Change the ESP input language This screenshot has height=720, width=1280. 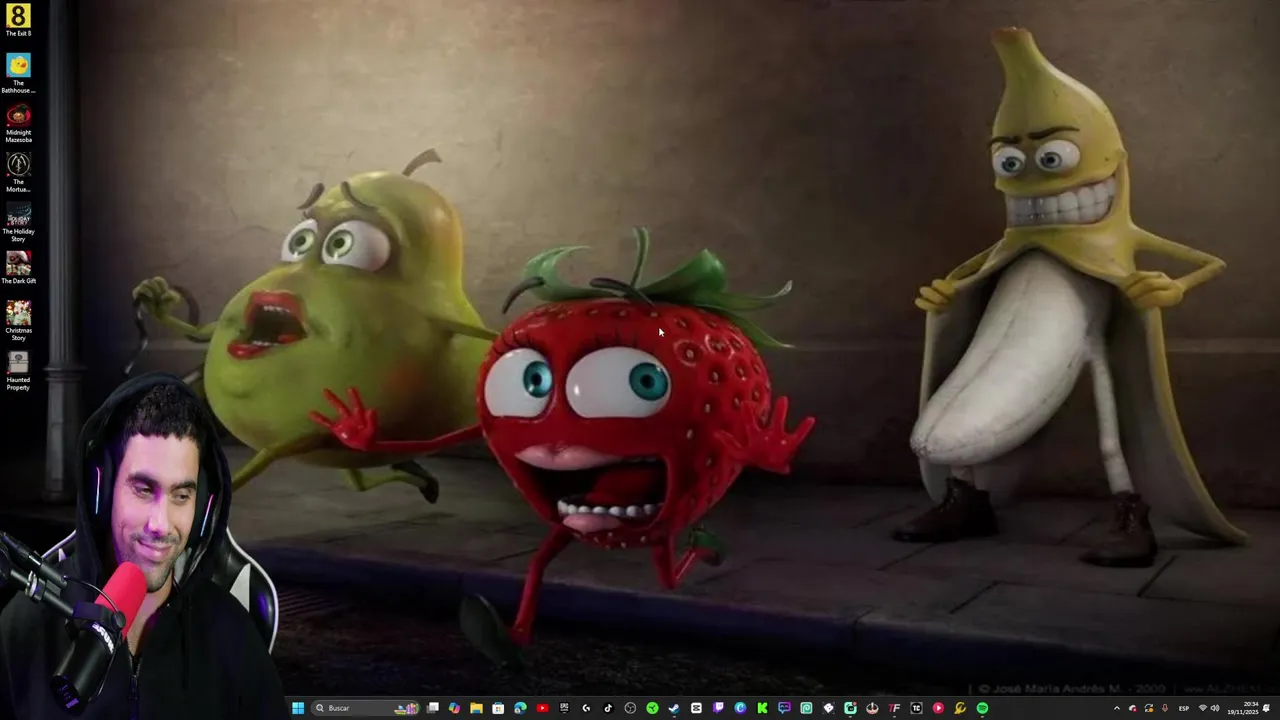coord(1184,708)
